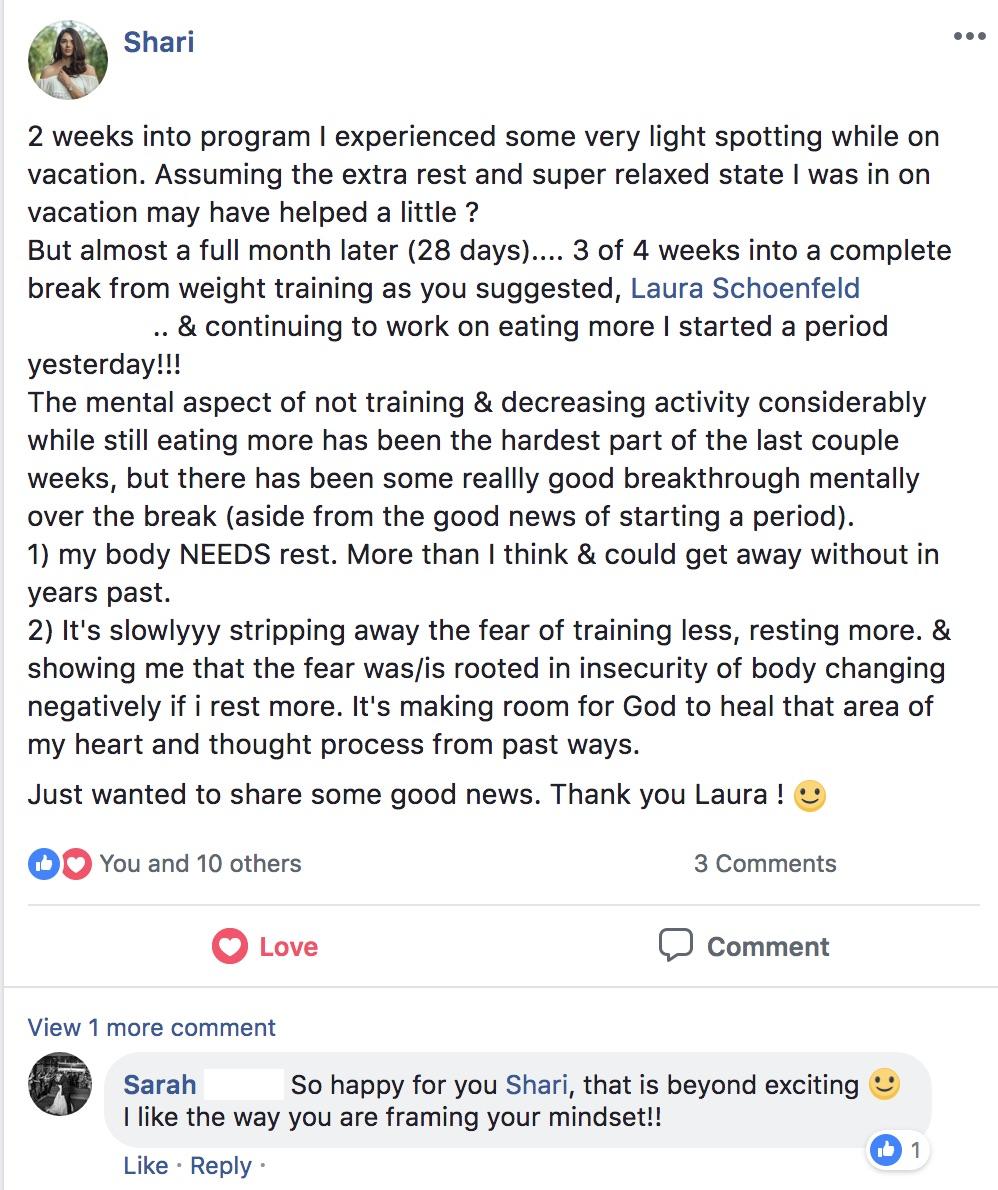
Task: Click Shari's profile picture
Action: pos(68,59)
